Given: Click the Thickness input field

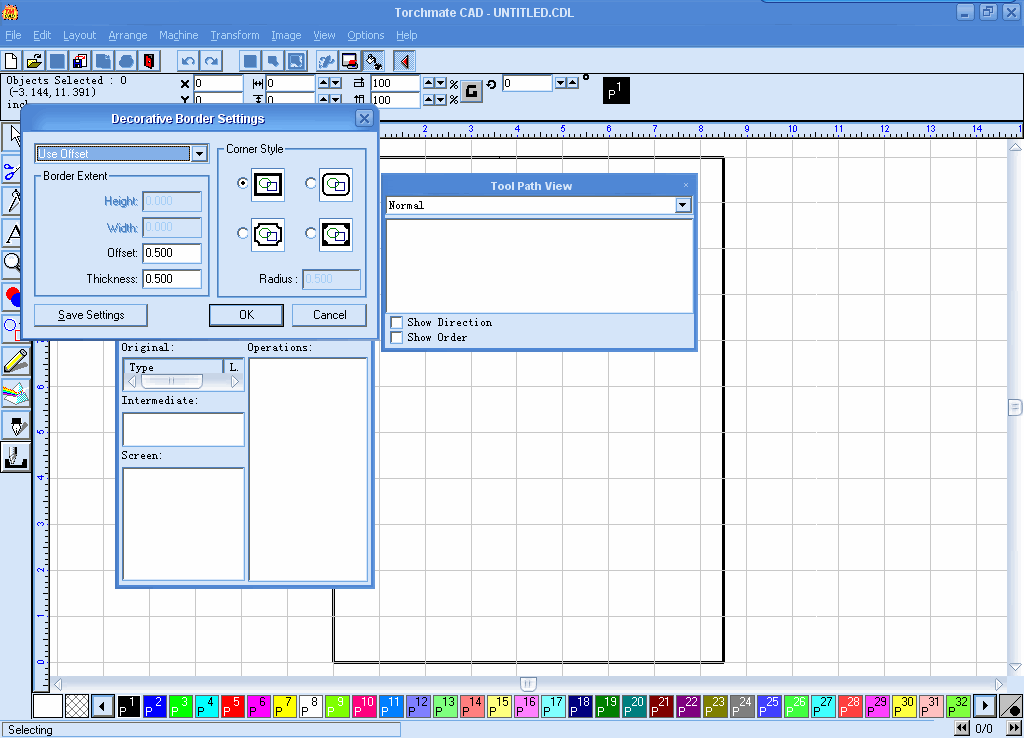Looking at the screenshot, I should [x=172, y=279].
